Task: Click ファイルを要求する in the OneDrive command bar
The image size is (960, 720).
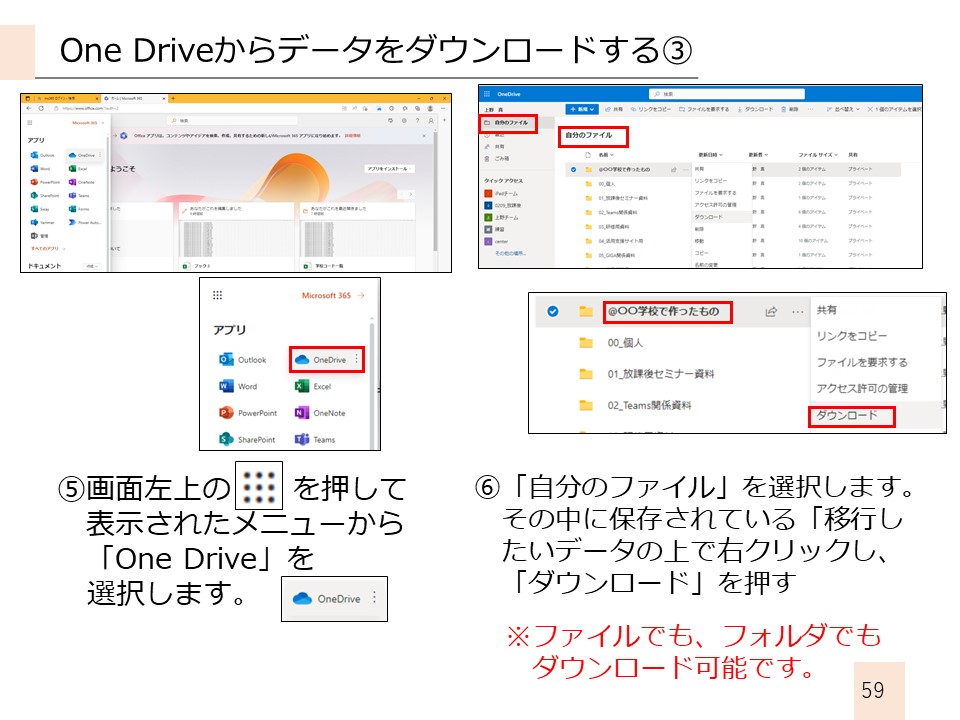Action: click(x=704, y=109)
